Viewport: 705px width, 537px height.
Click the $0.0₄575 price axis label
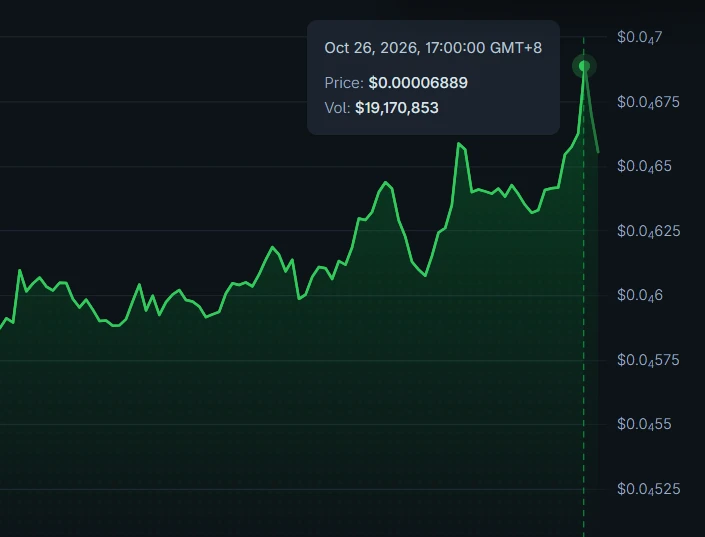point(648,361)
